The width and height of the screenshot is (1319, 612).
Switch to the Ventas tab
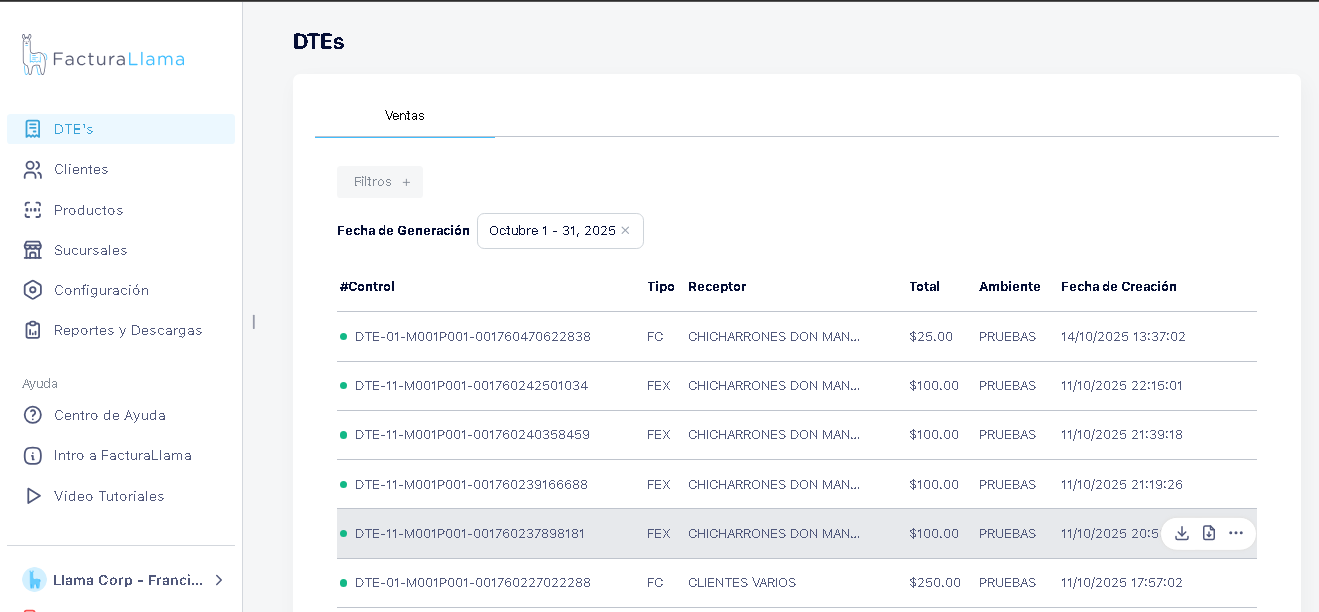point(404,116)
